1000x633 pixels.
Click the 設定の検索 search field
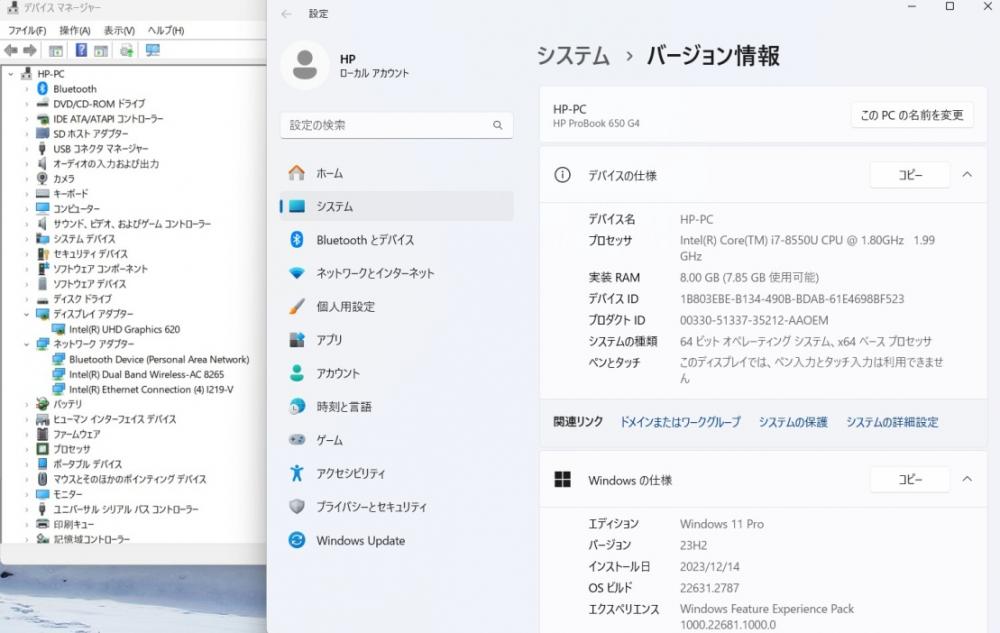click(x=397, y=126)
